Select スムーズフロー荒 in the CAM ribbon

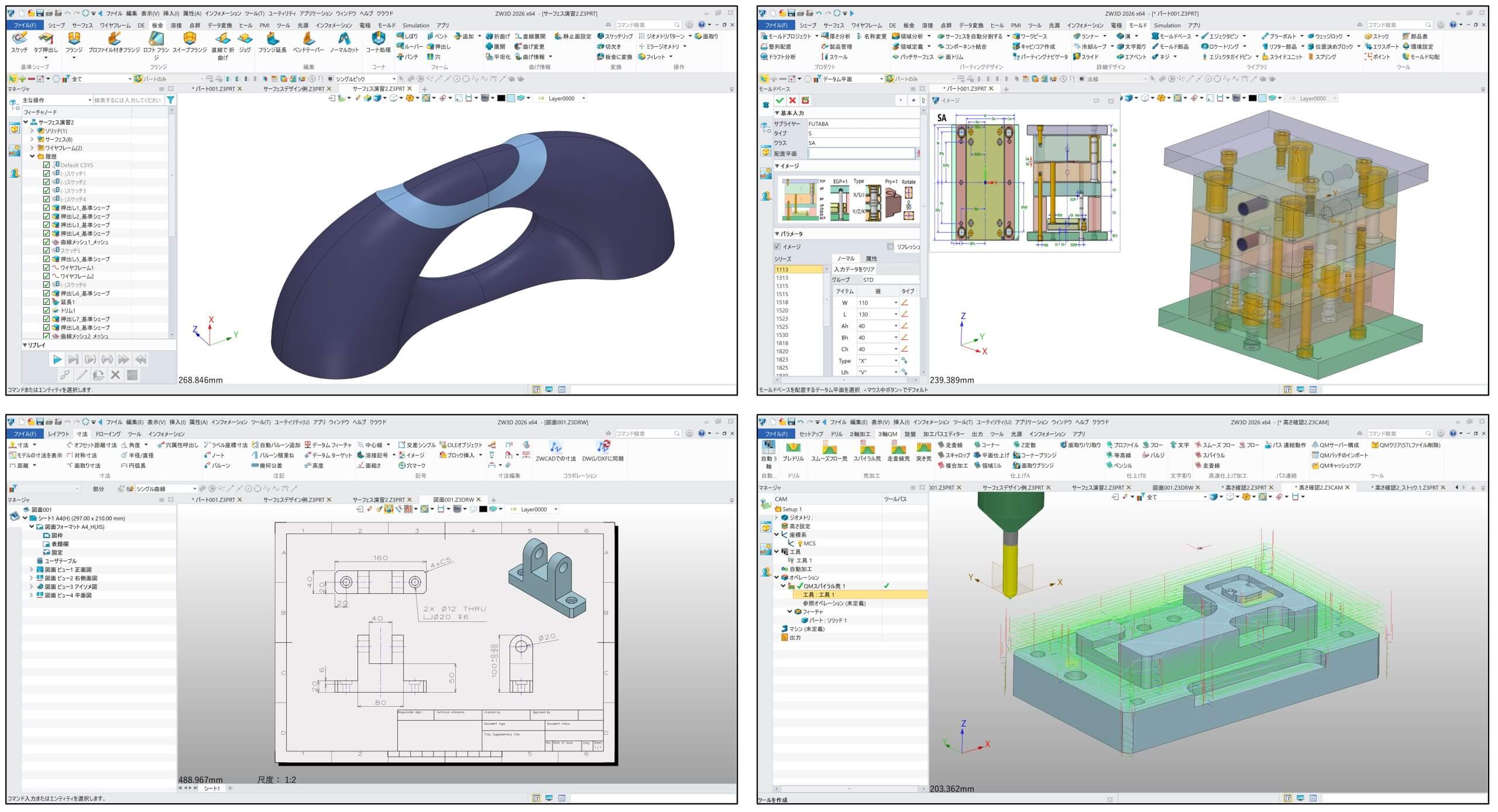(x=829, y=452)
